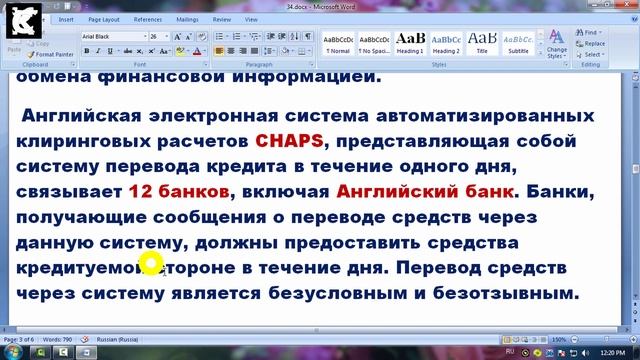Open the font color dropdown arrow
This screenshot has height=360, width=640.
(x=204, y=51)
